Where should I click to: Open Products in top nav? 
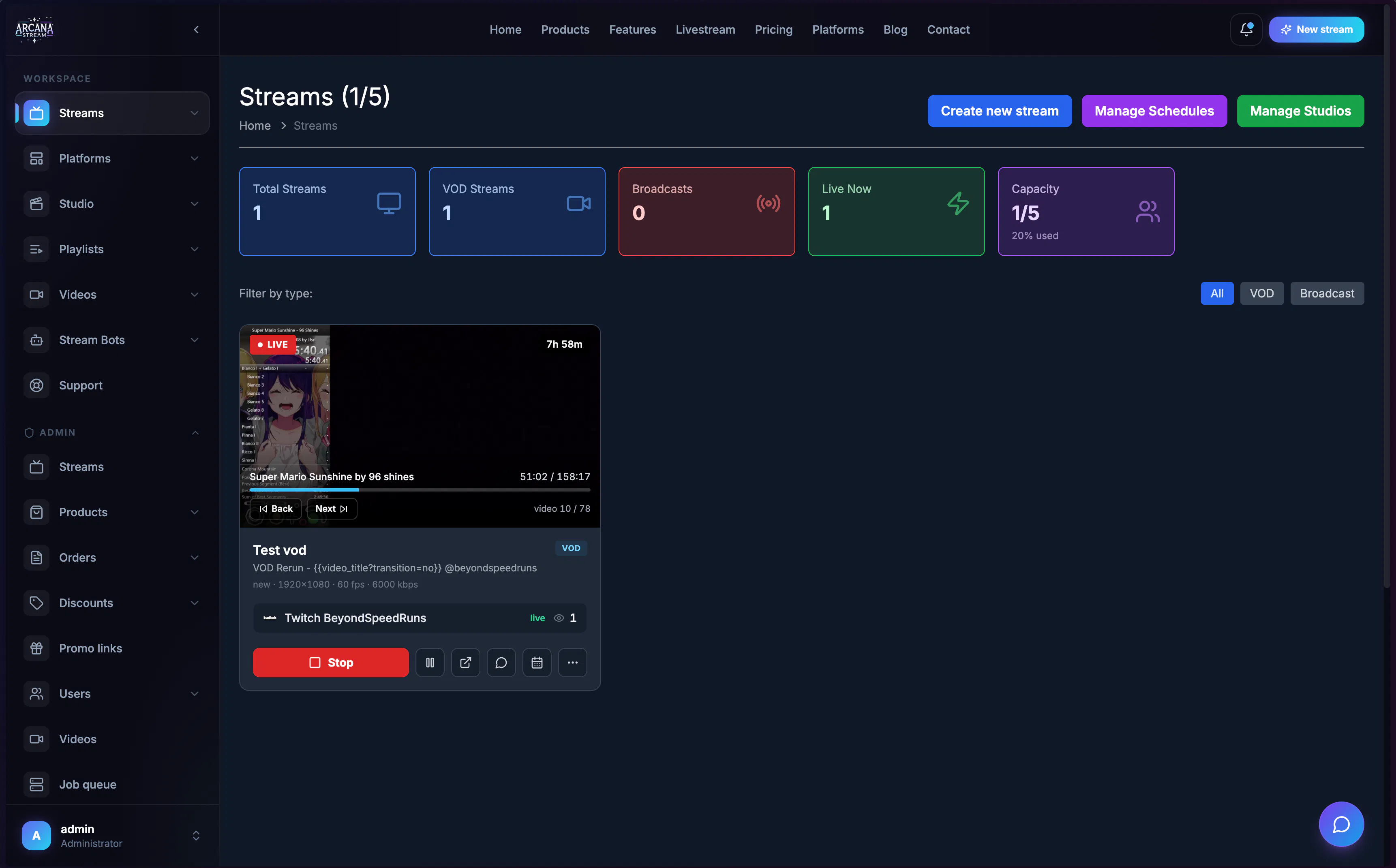(565, 29)
